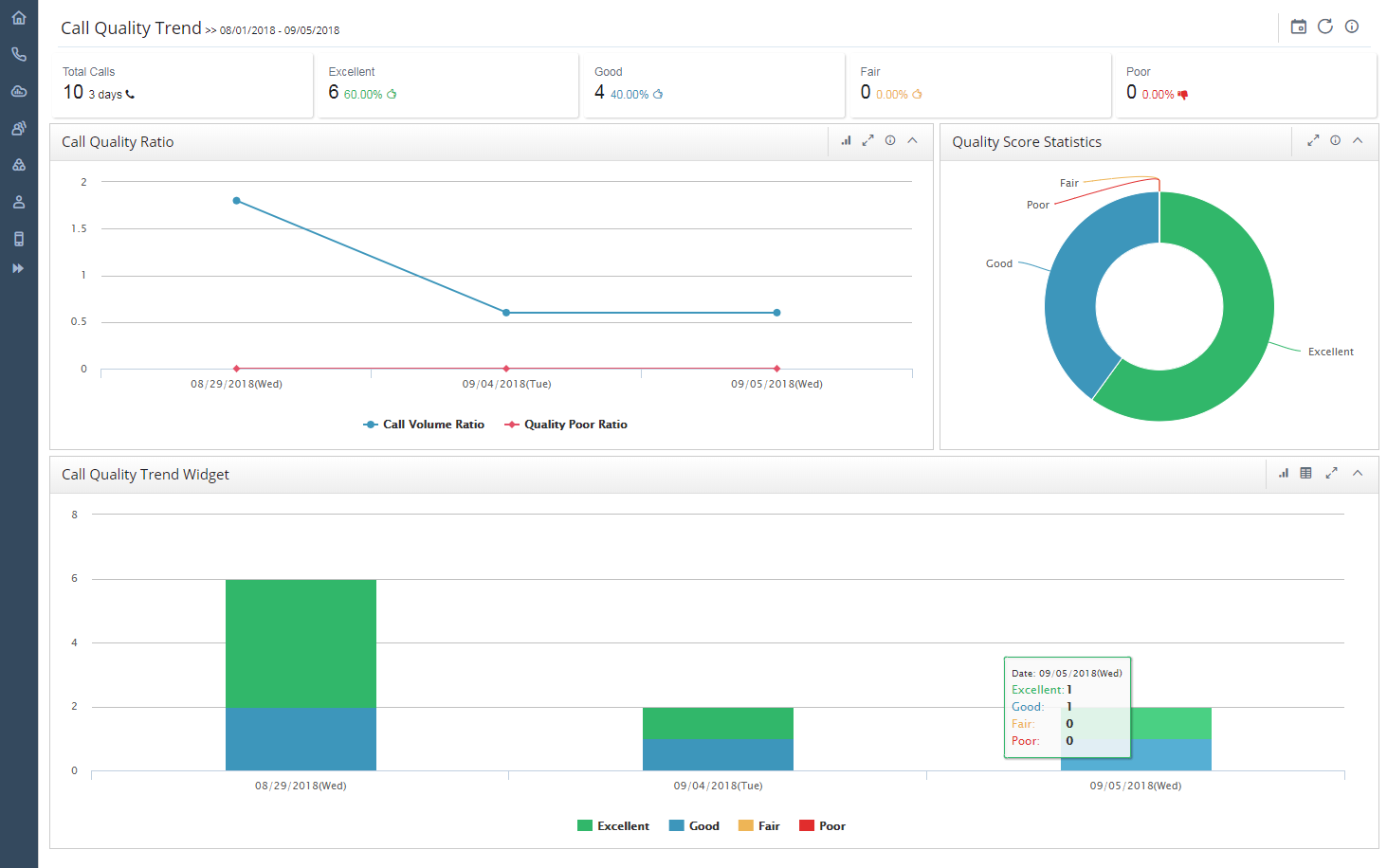
Task: Expand Quality Score Statistics to fullscreen
Action: click(1312, 140)
